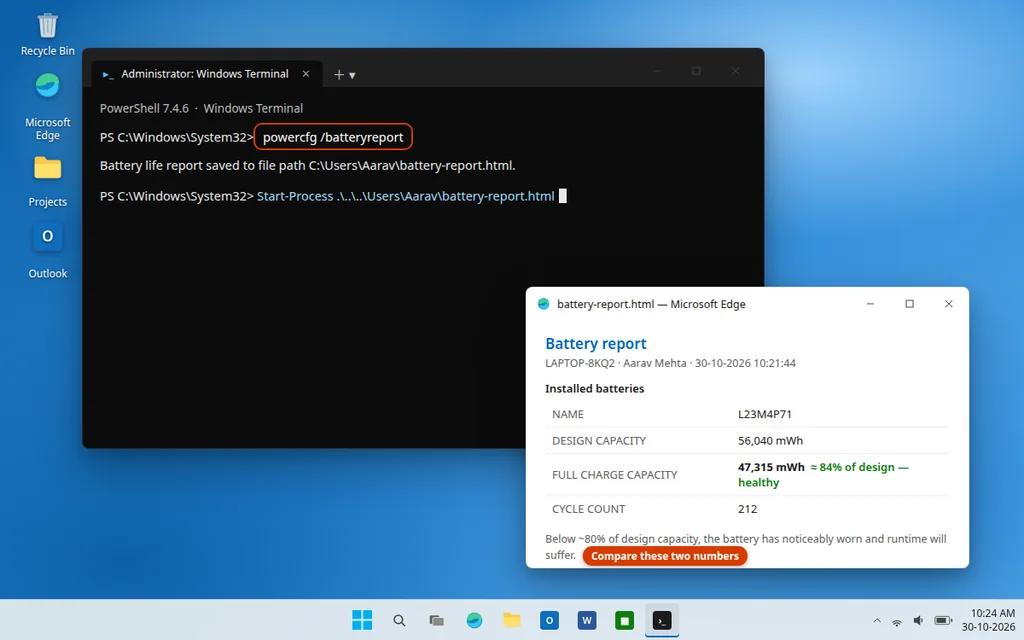Click the Battery report heading
Image resolution: width=1024 pixels, height=640 pixels.
596,344
